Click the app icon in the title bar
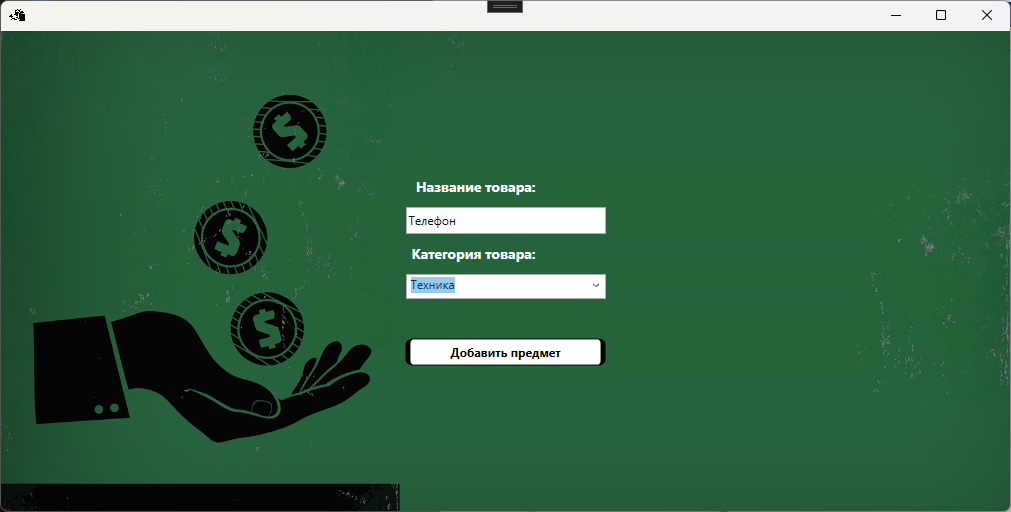Viewport: 1011px width, 512px height. [17, 15]
